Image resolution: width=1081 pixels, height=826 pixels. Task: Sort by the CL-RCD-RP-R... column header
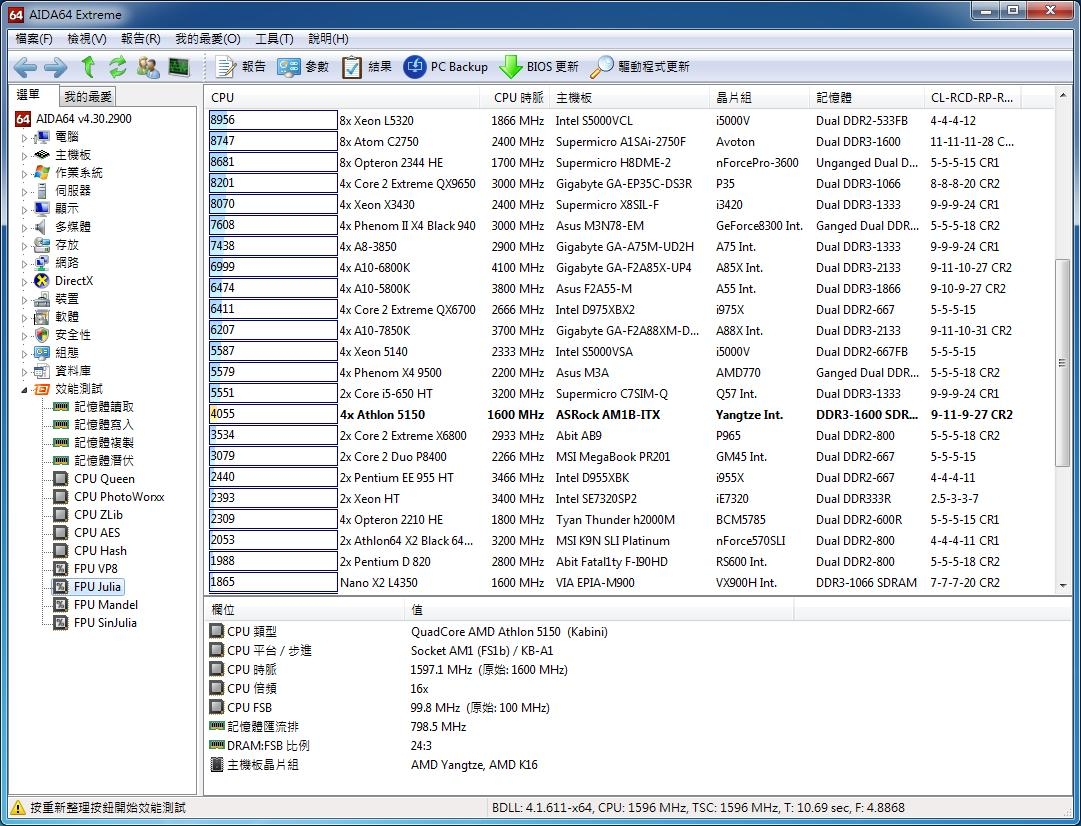(x=972, y=98)
